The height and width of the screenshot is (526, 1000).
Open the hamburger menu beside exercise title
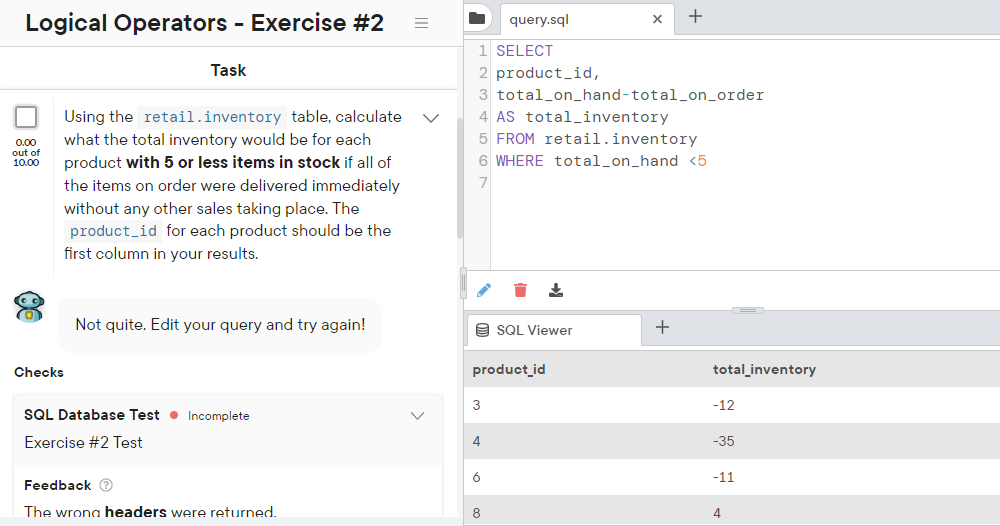421,23
